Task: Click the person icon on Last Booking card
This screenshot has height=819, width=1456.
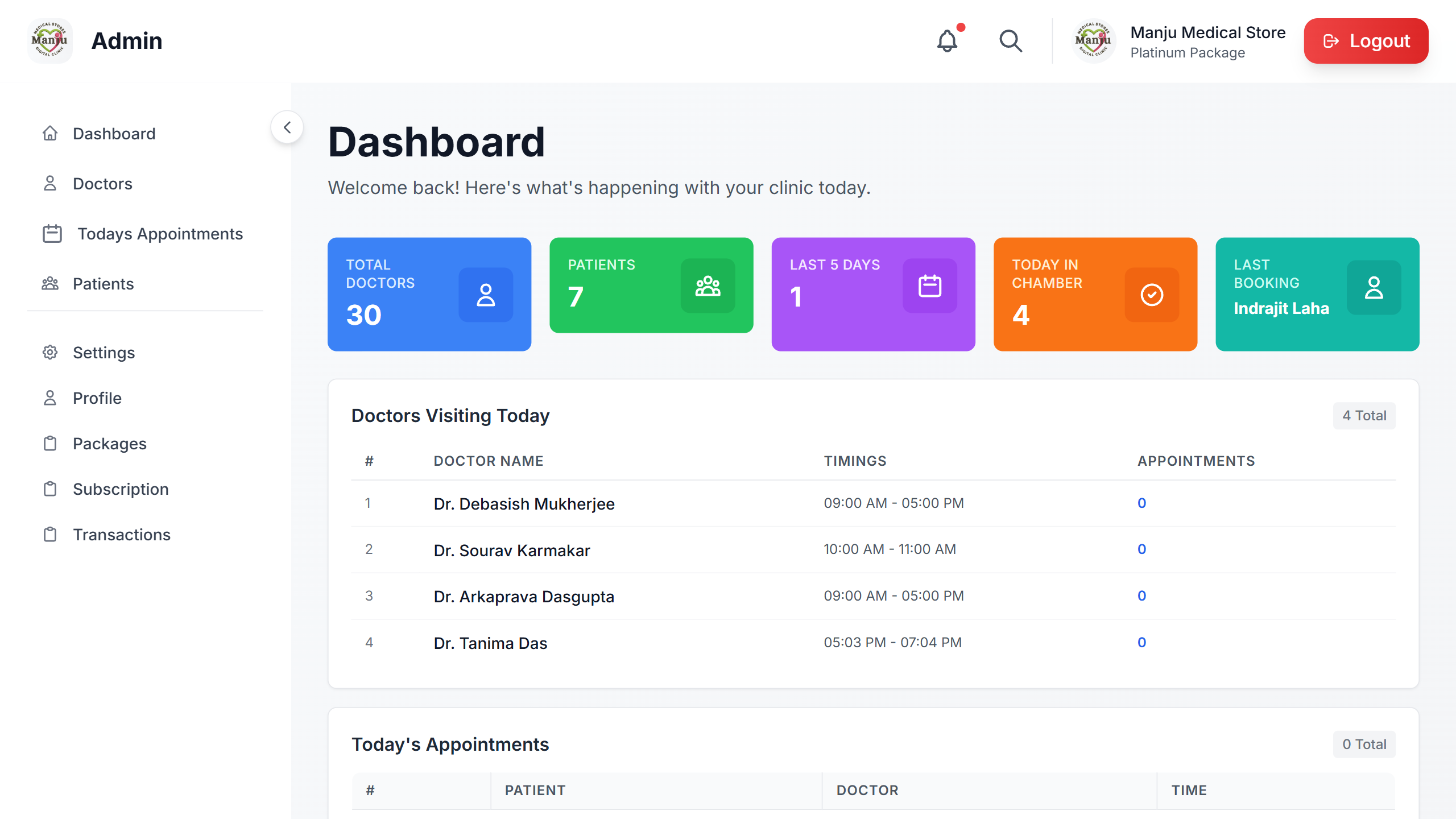Action: [x=1374, y=287]
